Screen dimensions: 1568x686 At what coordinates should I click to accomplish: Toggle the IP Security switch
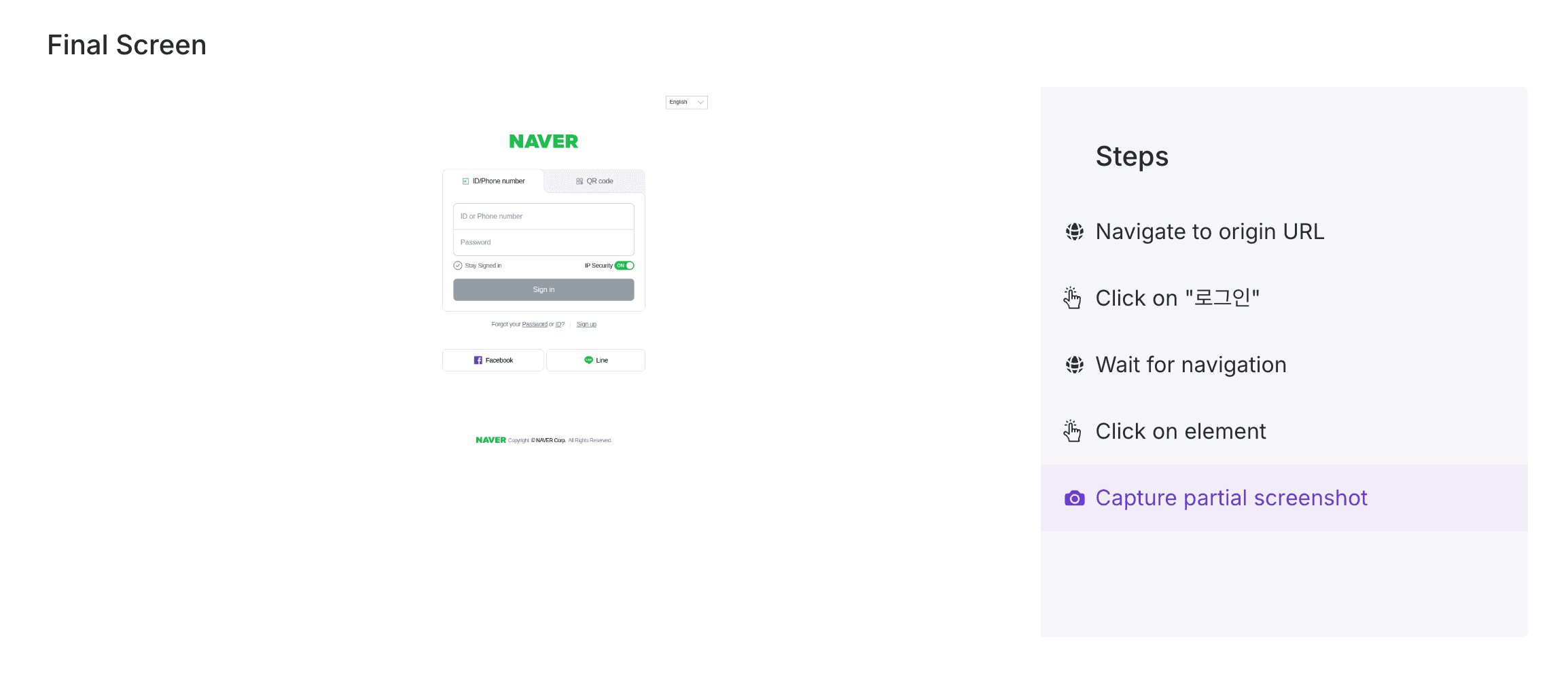pos(624,266)
